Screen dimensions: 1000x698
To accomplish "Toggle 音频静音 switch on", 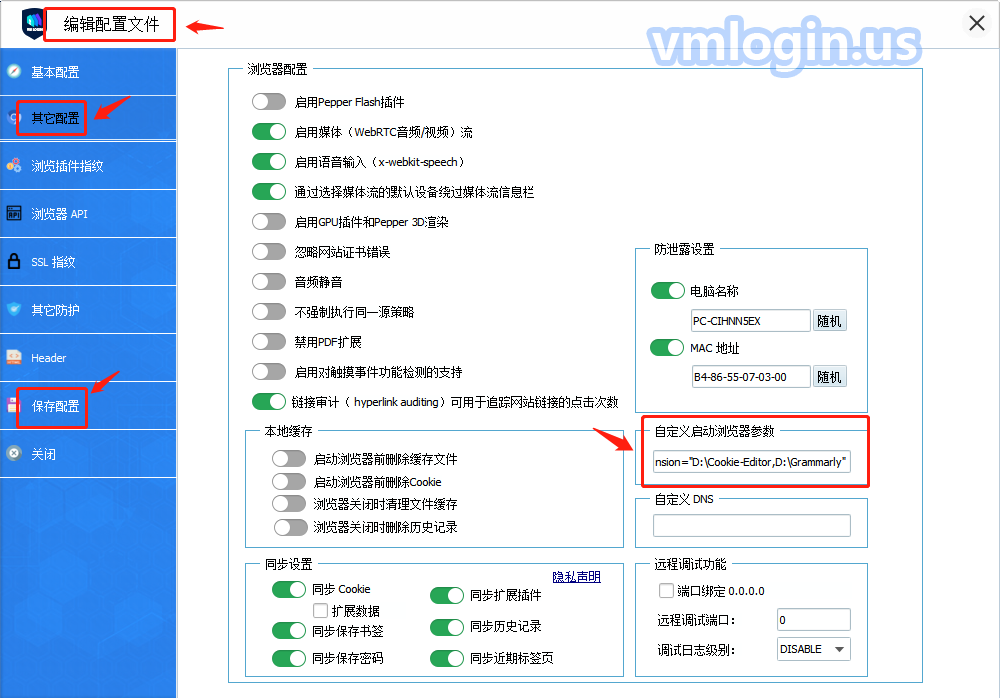I will coord(269,282).
